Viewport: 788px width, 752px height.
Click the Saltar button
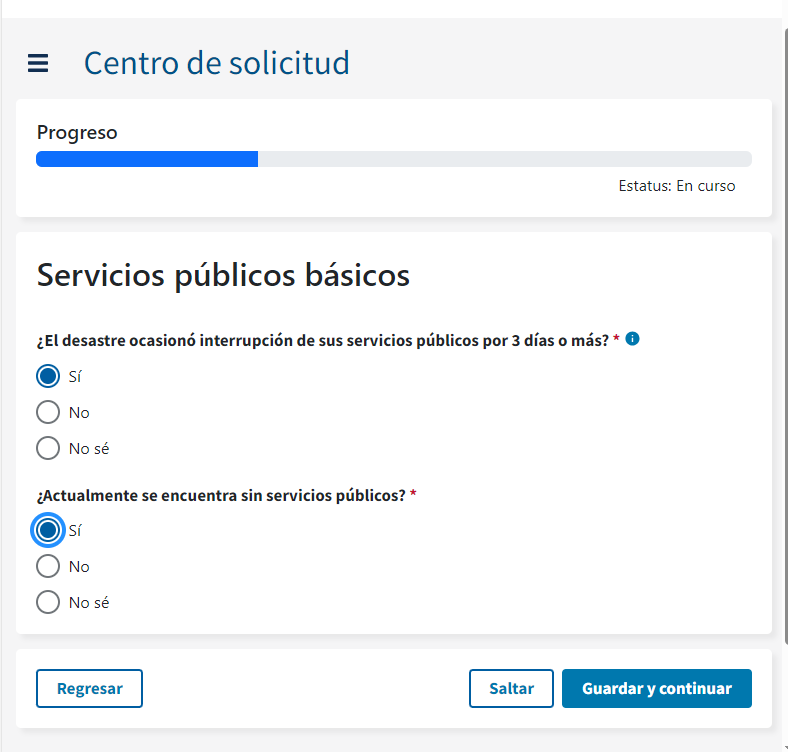point(511,688)
